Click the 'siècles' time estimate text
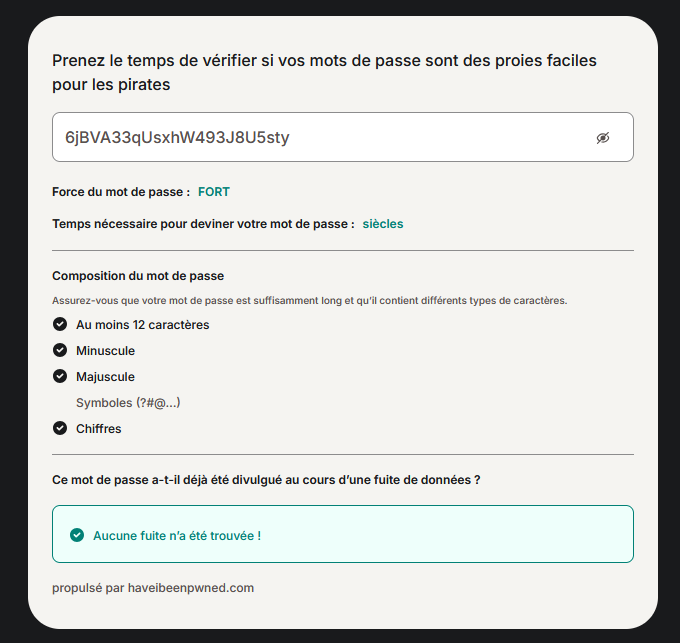Viewport: 680px width, 643px height. 383,224
